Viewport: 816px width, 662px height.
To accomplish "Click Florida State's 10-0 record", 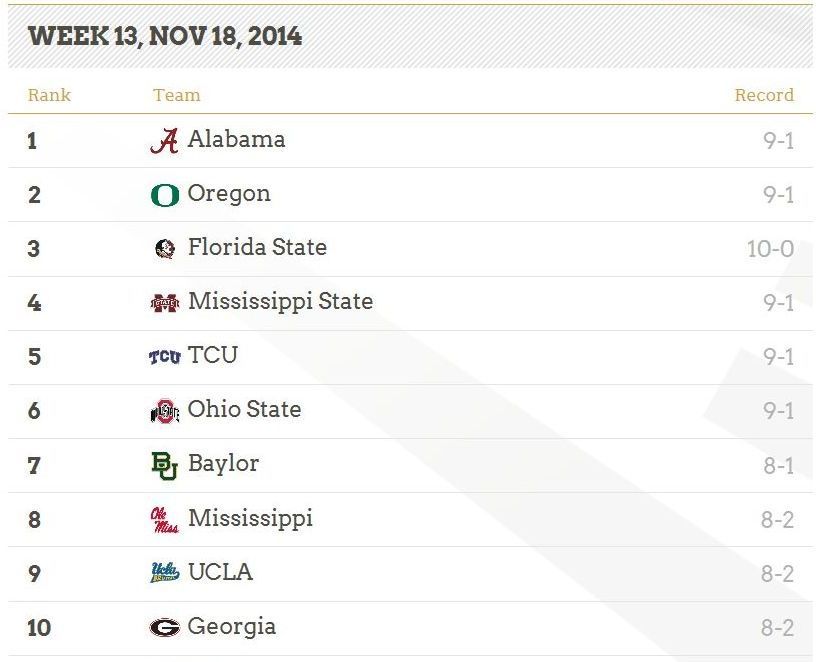I will (771, 249).
